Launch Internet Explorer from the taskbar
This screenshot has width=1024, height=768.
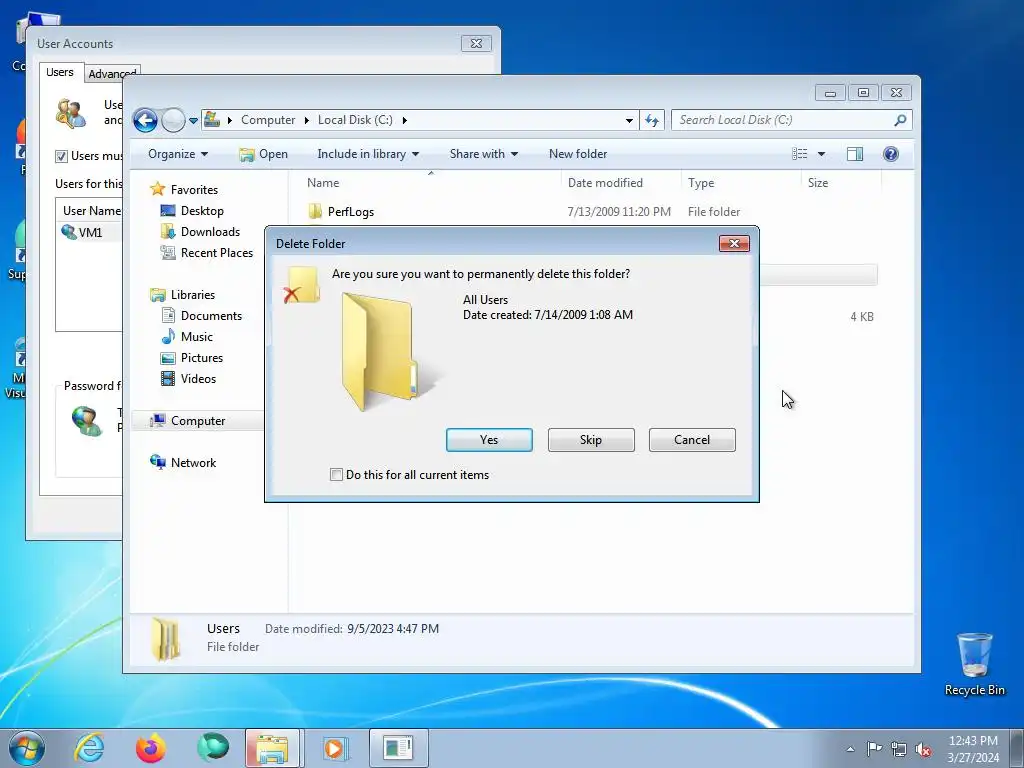[89, 748]
